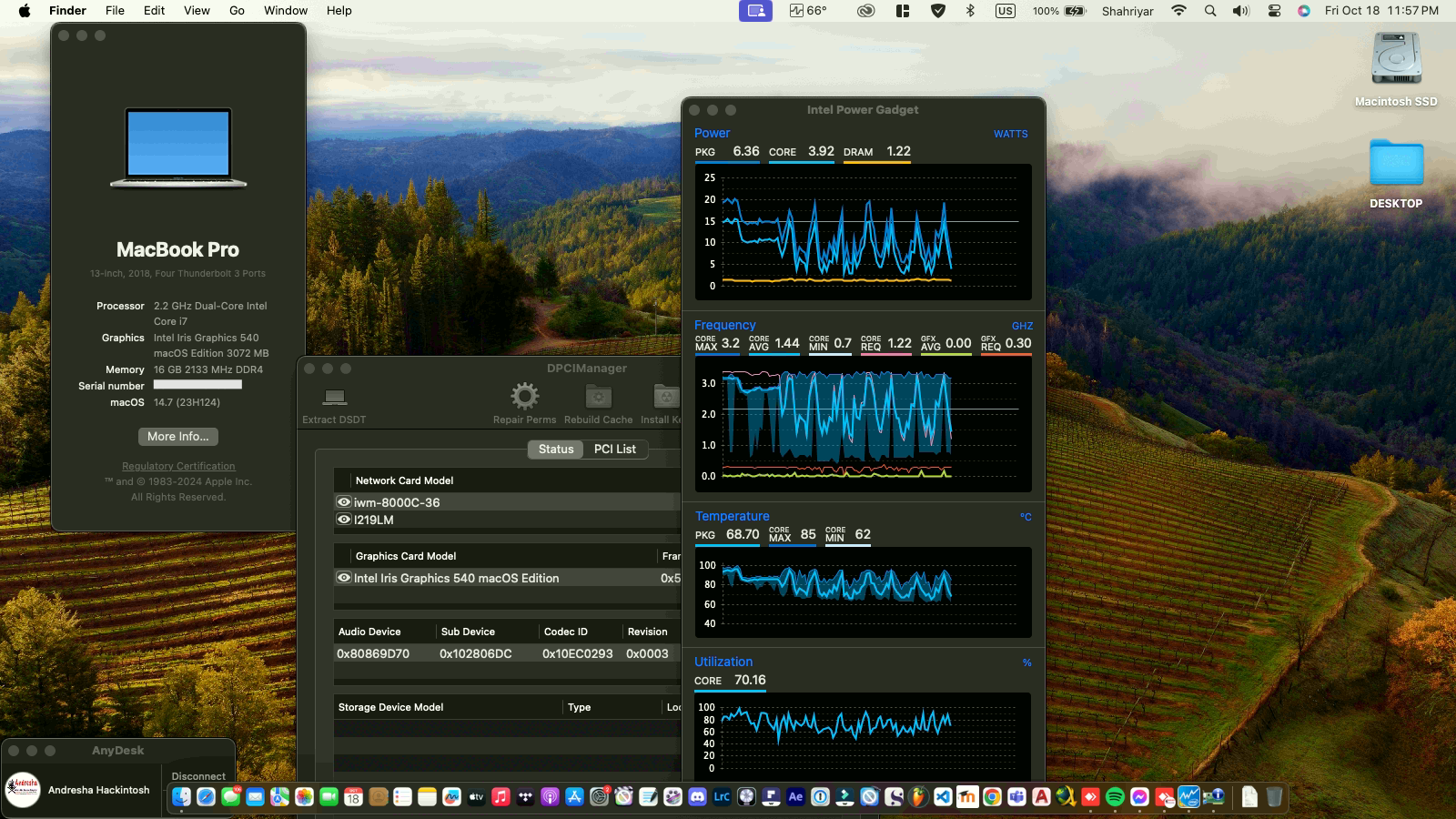Click the Frequency graph in Intel Power Gadget
The image size is (1456, 819).
coord(863,424)
